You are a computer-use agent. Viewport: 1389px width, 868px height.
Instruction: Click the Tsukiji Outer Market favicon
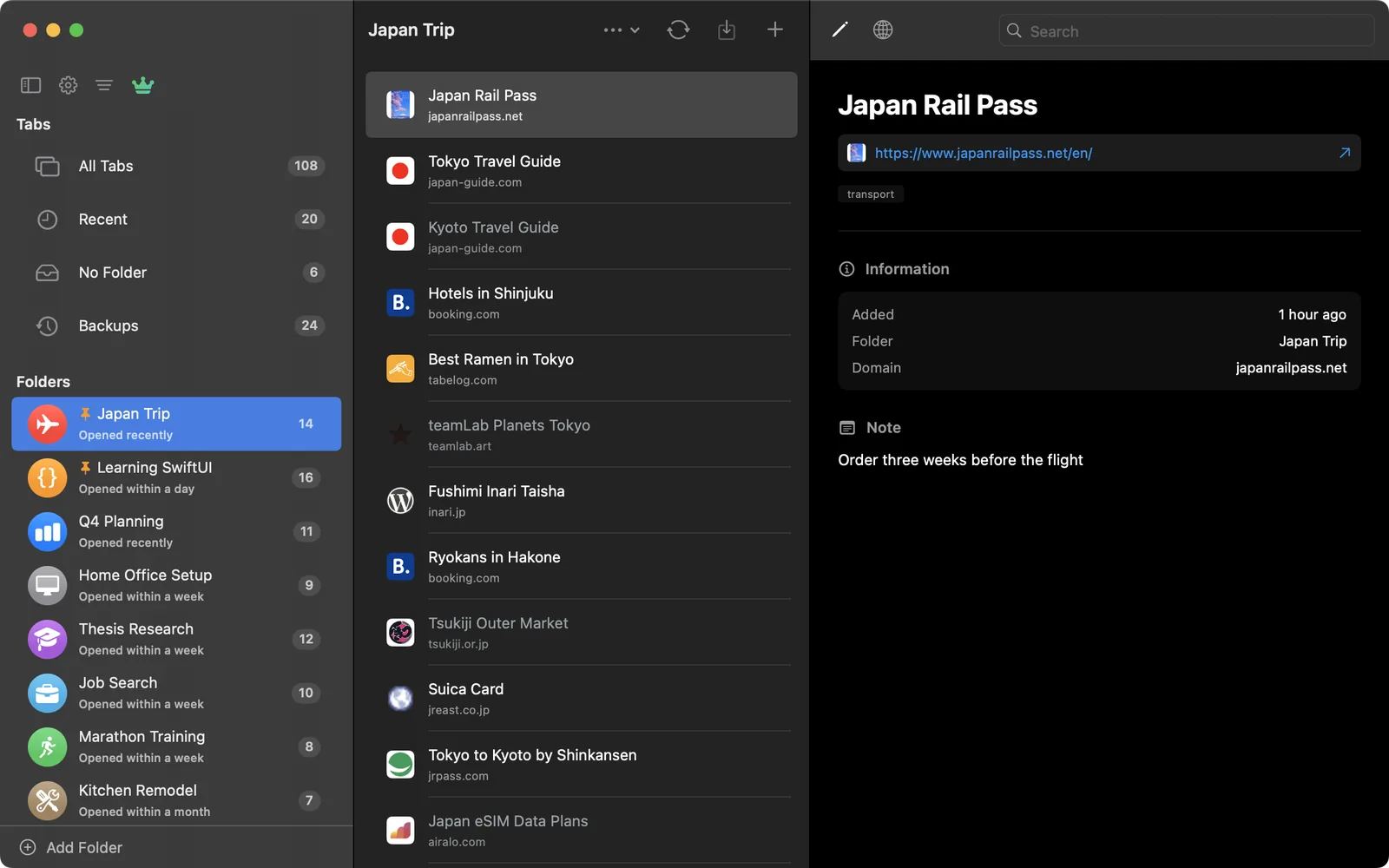point(400,633)
